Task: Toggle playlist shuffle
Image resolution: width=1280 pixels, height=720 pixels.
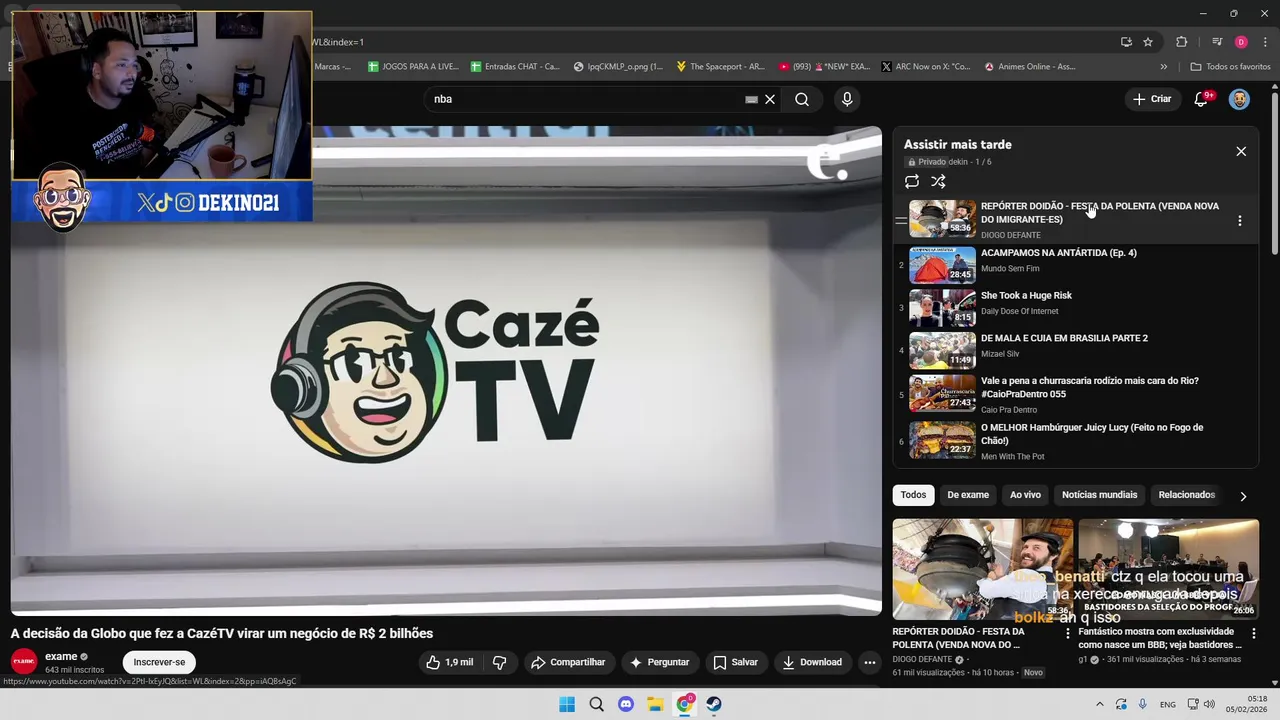Action: tap(938, 181)
